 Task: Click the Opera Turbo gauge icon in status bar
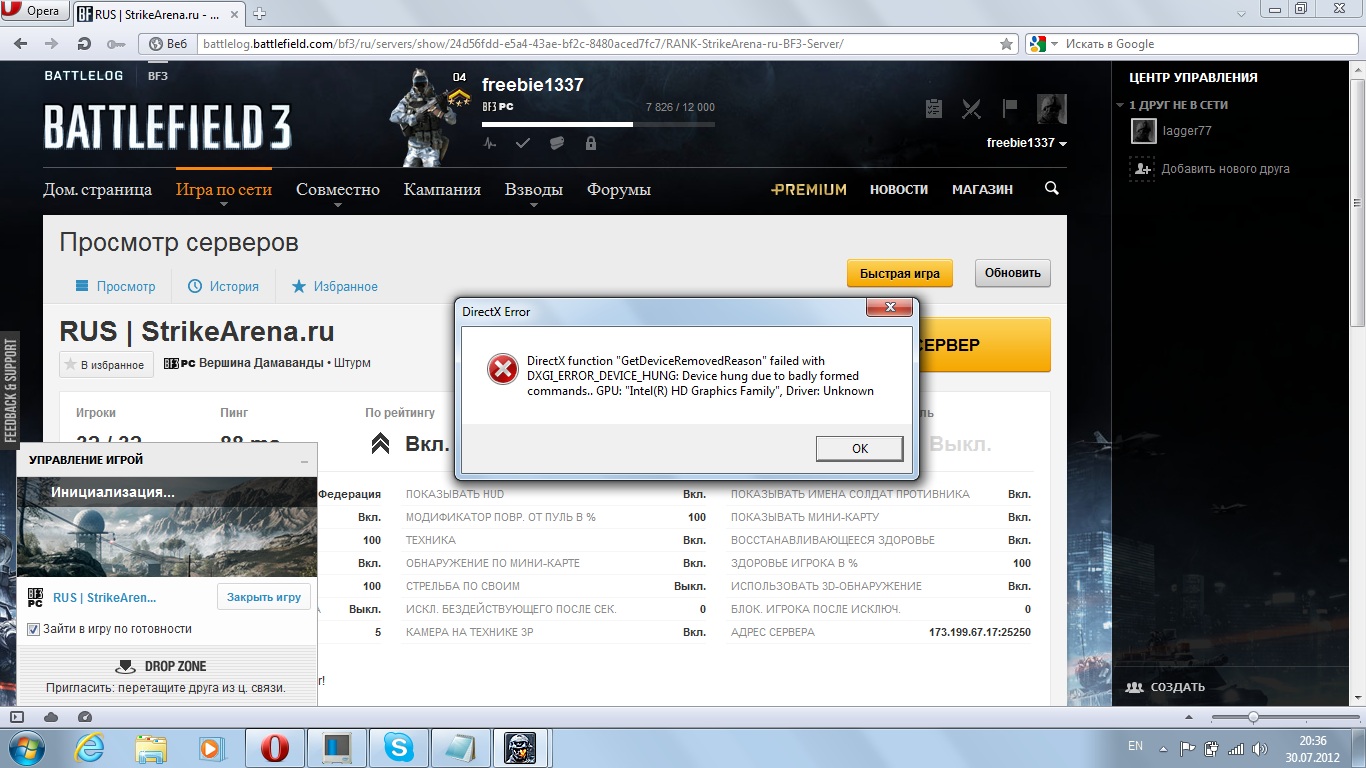(84, 717)
